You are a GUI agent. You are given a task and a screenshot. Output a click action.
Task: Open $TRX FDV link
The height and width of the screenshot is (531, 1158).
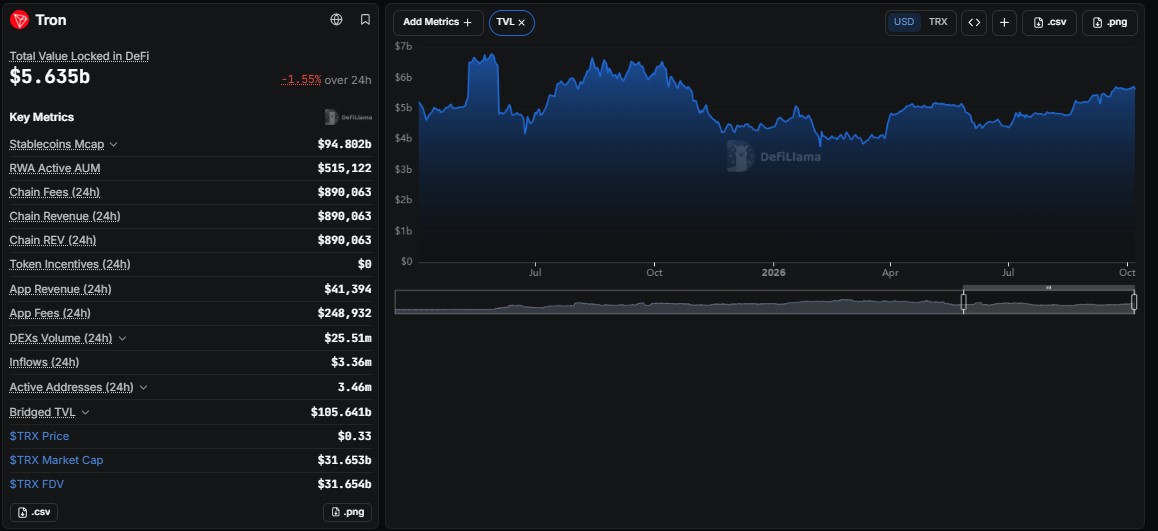coord(37,484)
